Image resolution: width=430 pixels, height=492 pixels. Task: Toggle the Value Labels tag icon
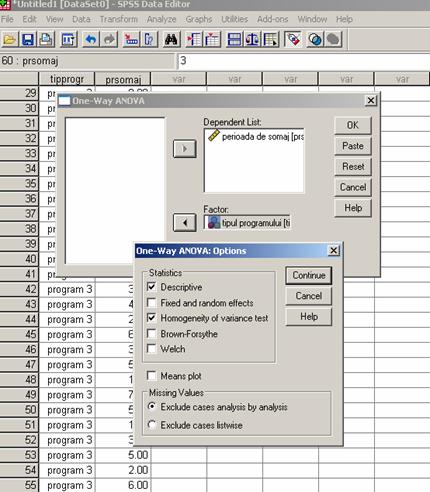[293, 40]
